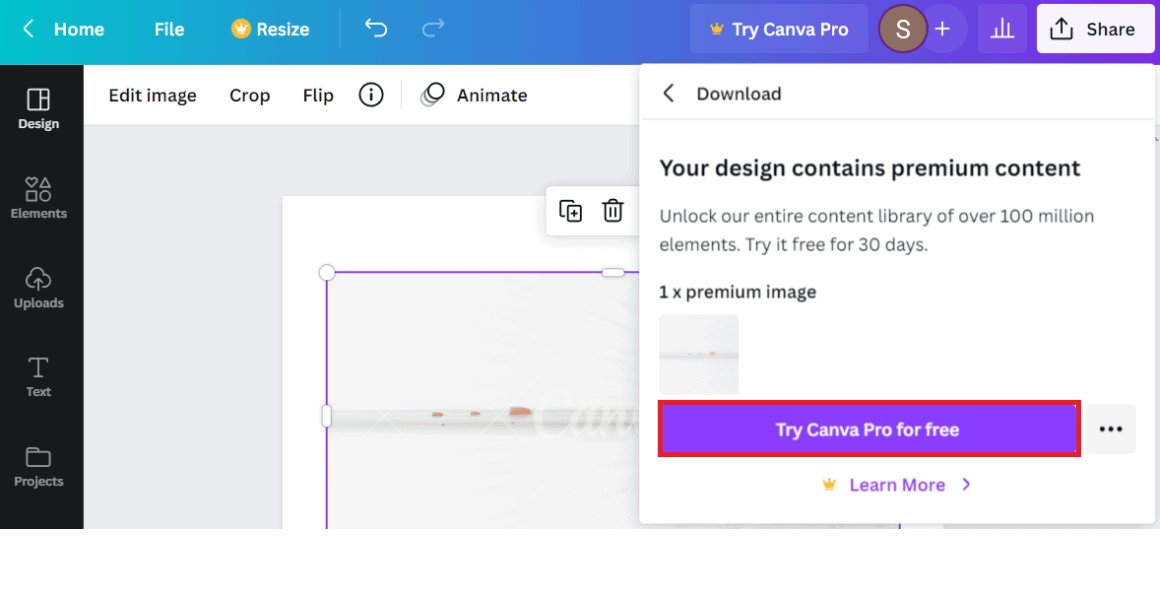Screen dimensions: 1160x595
Task: Duplicate the selected image element
Action: [x=570, y=211]
